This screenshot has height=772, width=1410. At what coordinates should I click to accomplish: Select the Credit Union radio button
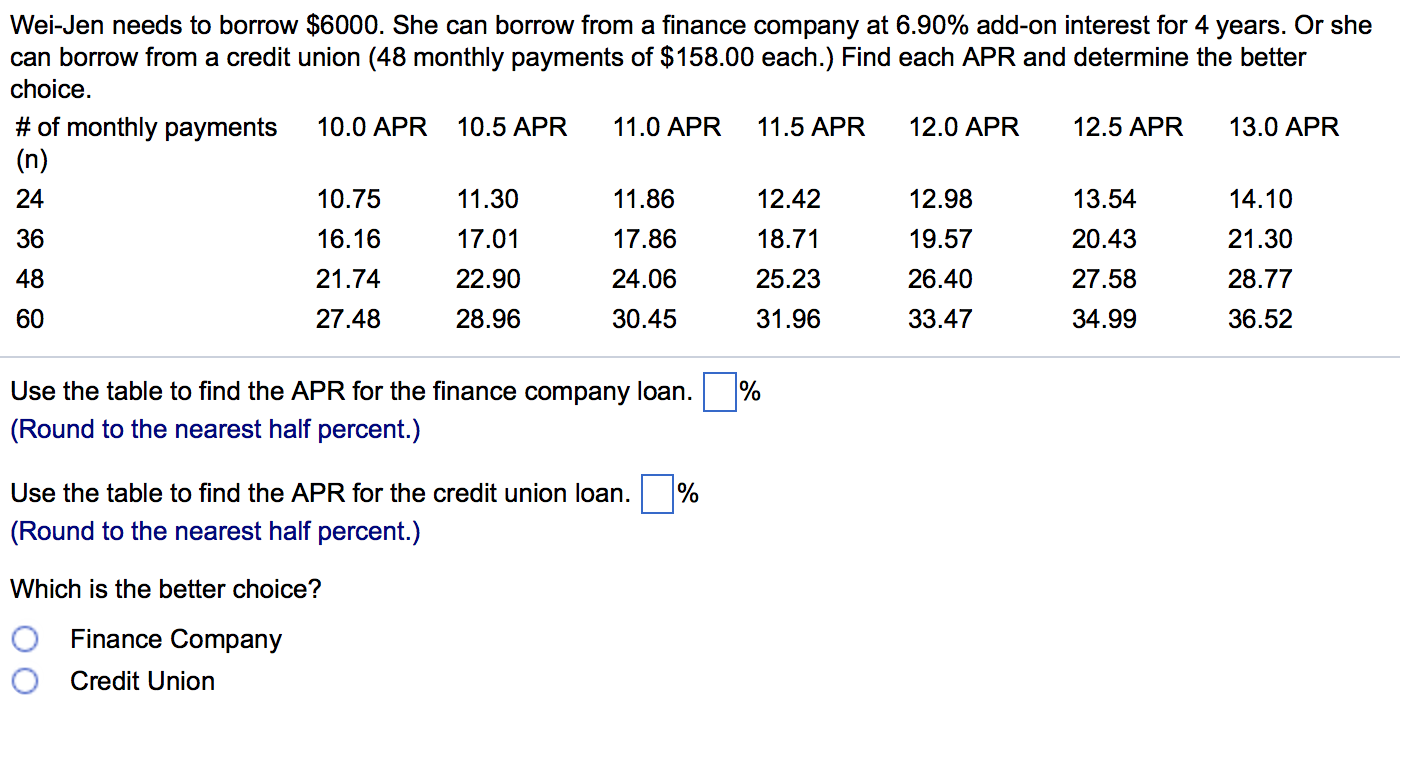25,680
